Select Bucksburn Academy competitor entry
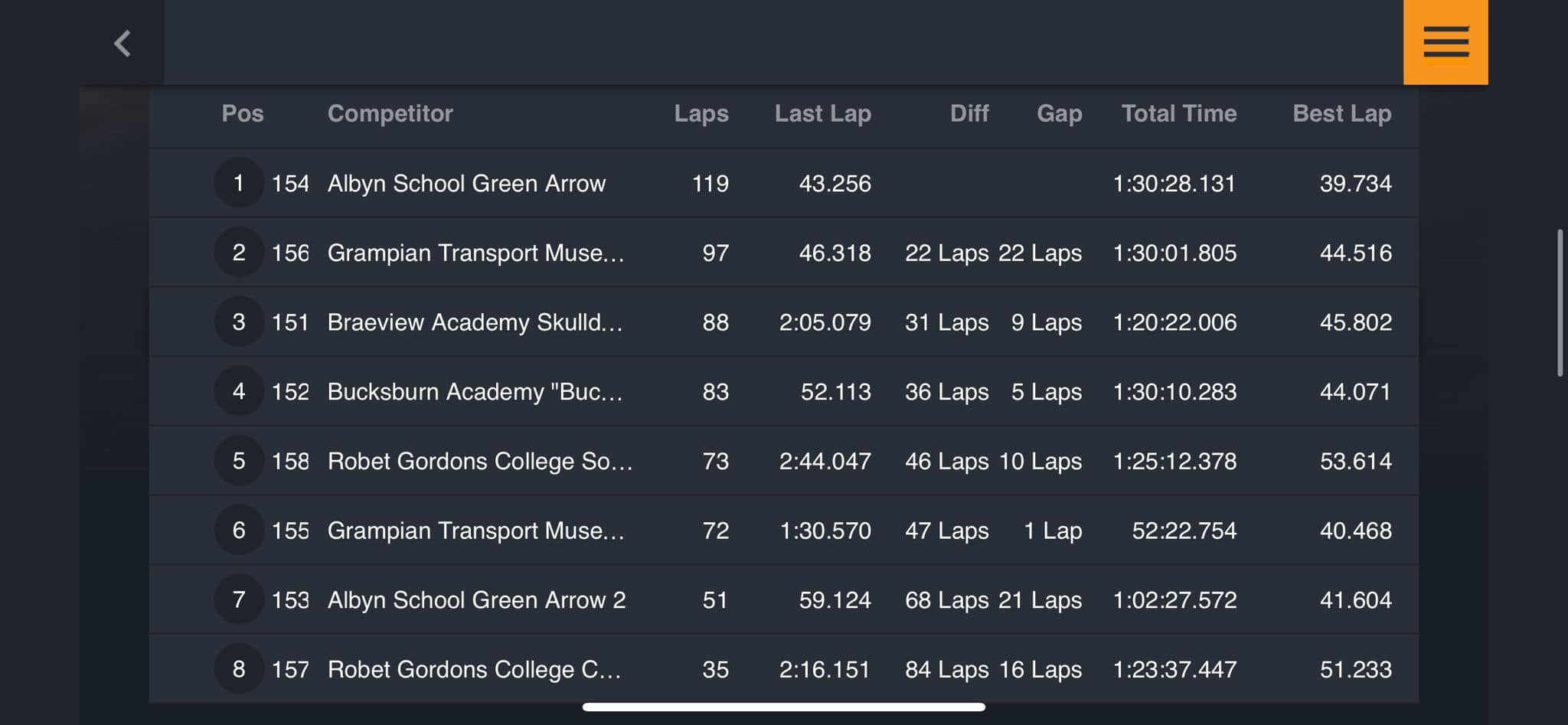This screenshot has height=725, width=1568. tap(475, 392)
